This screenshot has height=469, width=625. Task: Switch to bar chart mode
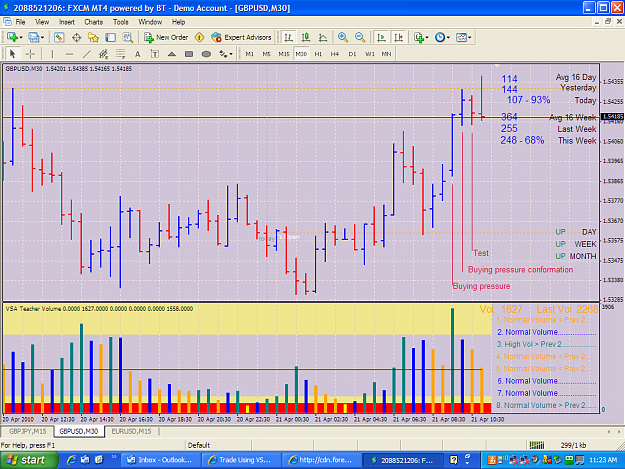tap(288, 37)
